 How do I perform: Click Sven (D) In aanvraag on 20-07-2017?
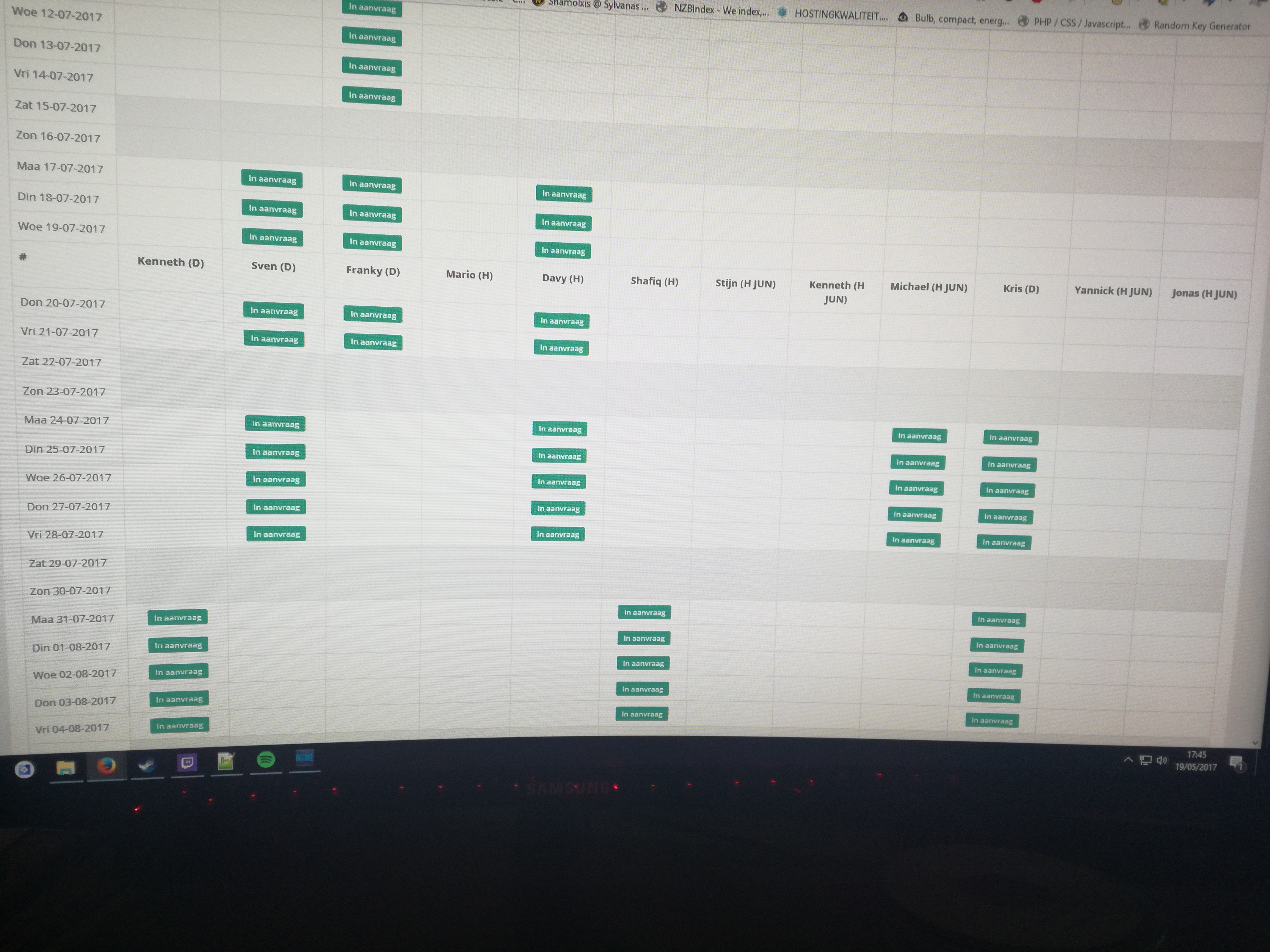tap(274, 311)
